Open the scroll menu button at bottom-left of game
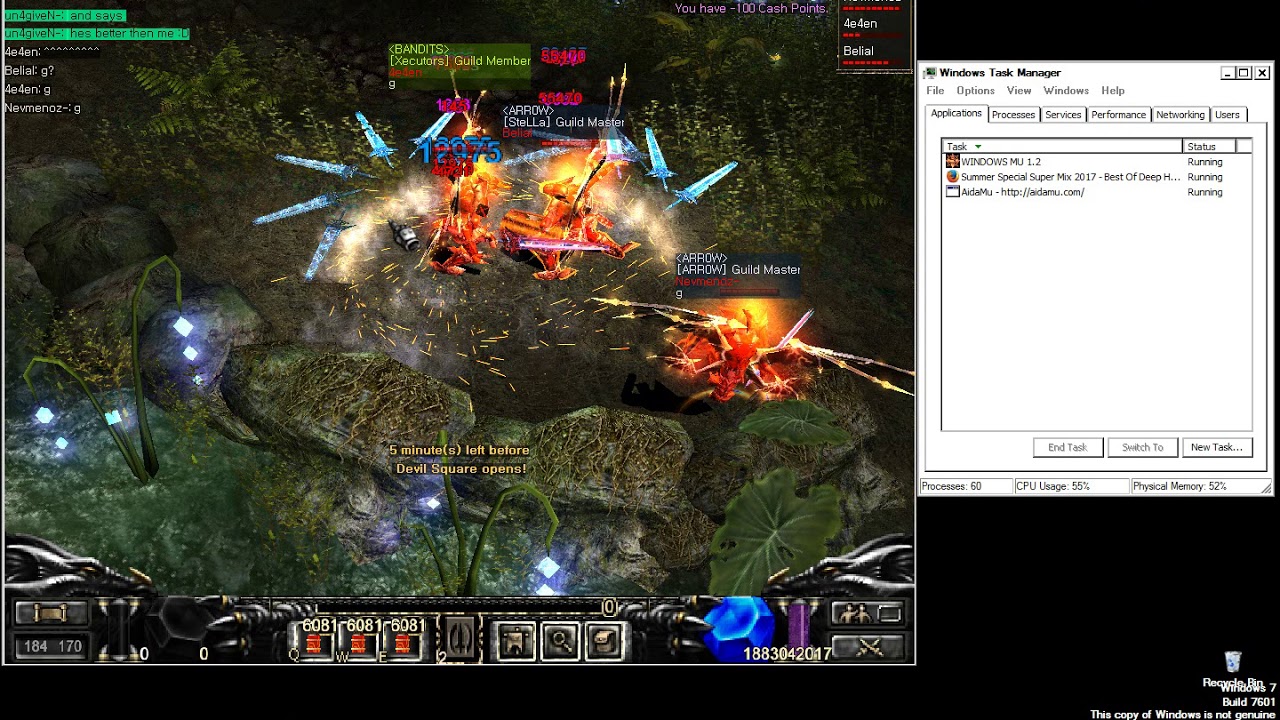This screenshot has width=1280, height=720. pos(50,613)
